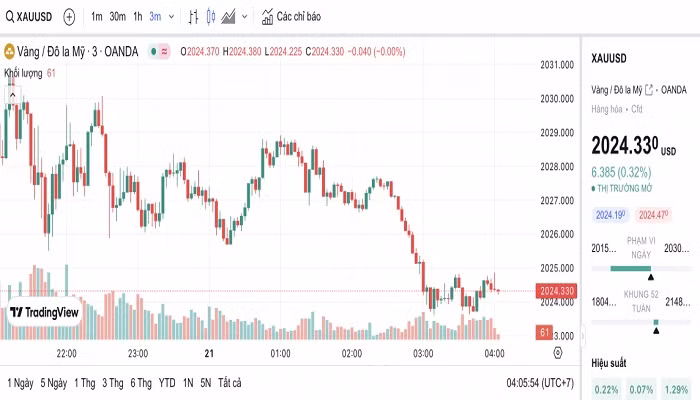The height and width of the screenshot is (400, 700).
Task: Open the indicators icon in toolbar
Action: [x=267, y=17]
